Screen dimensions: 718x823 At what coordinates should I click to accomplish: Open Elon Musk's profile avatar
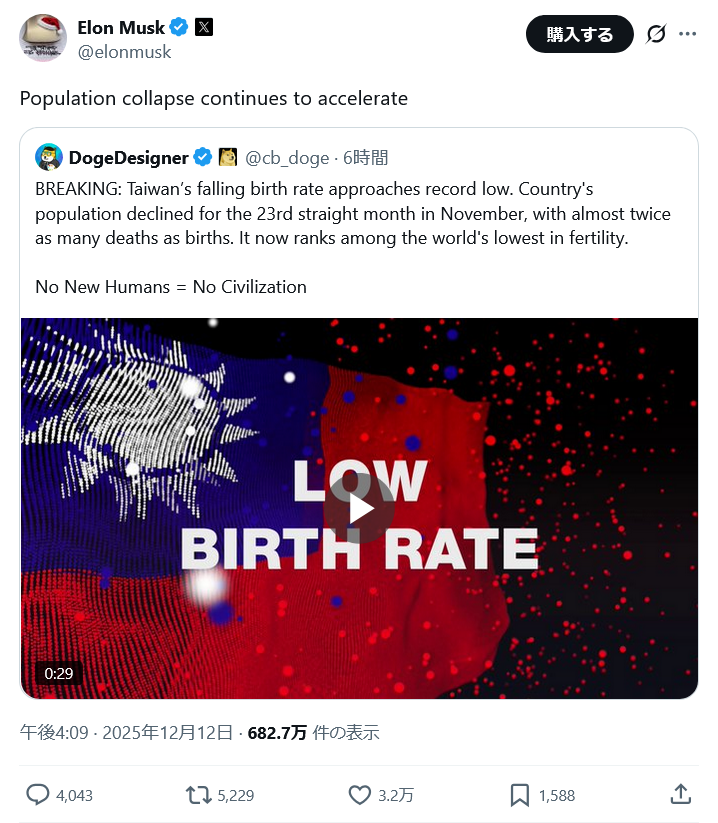tap(43, 38)
